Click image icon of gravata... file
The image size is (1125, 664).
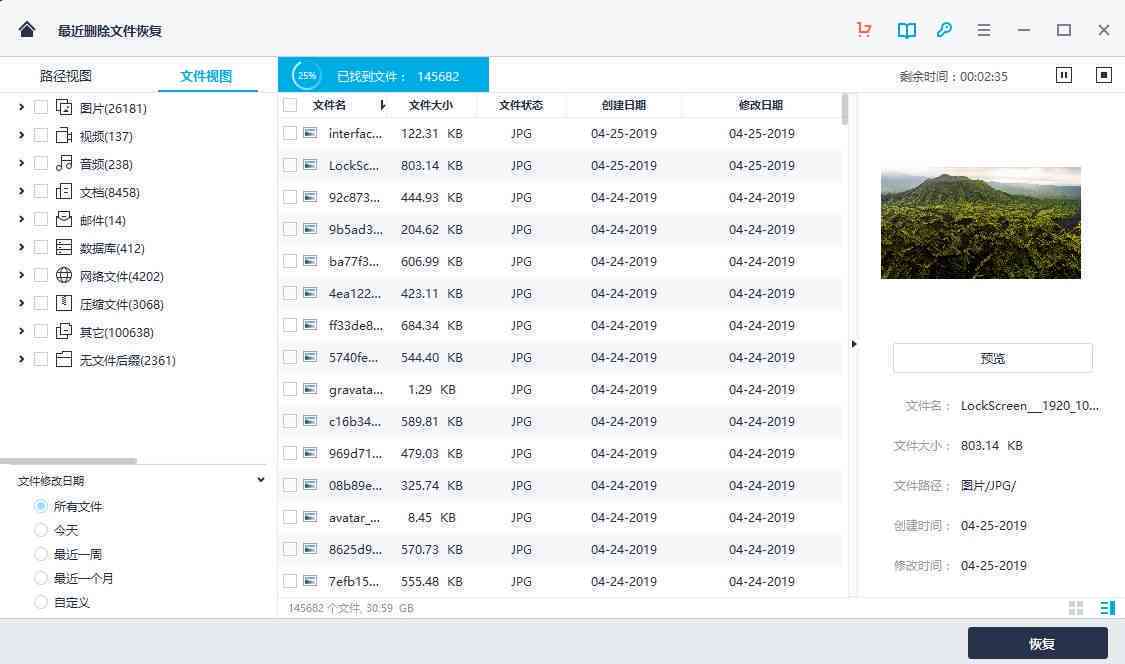310,389
